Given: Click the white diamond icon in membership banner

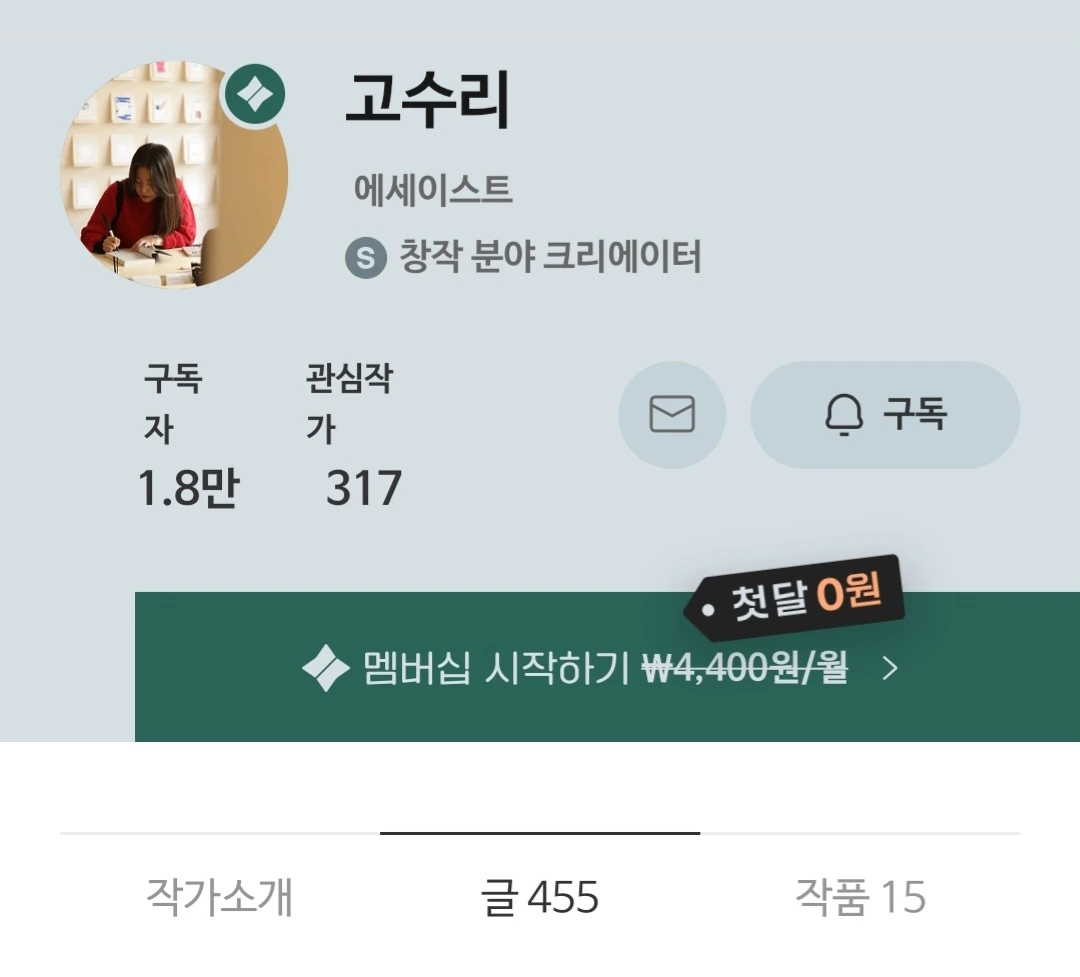Looking at the screenshot, I should pyautogui.click(x=325, y=668).
